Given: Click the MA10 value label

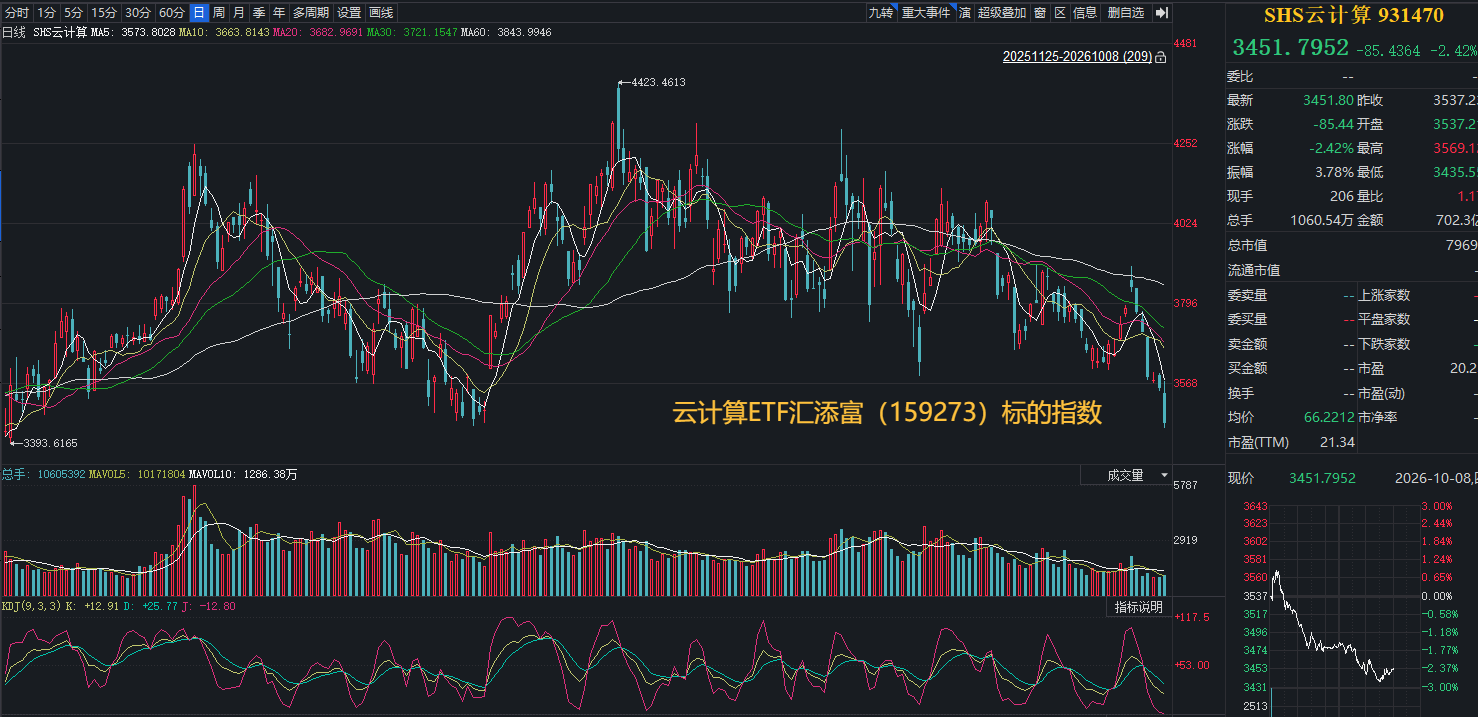Looking at the screenshot, I should (225, 33).
